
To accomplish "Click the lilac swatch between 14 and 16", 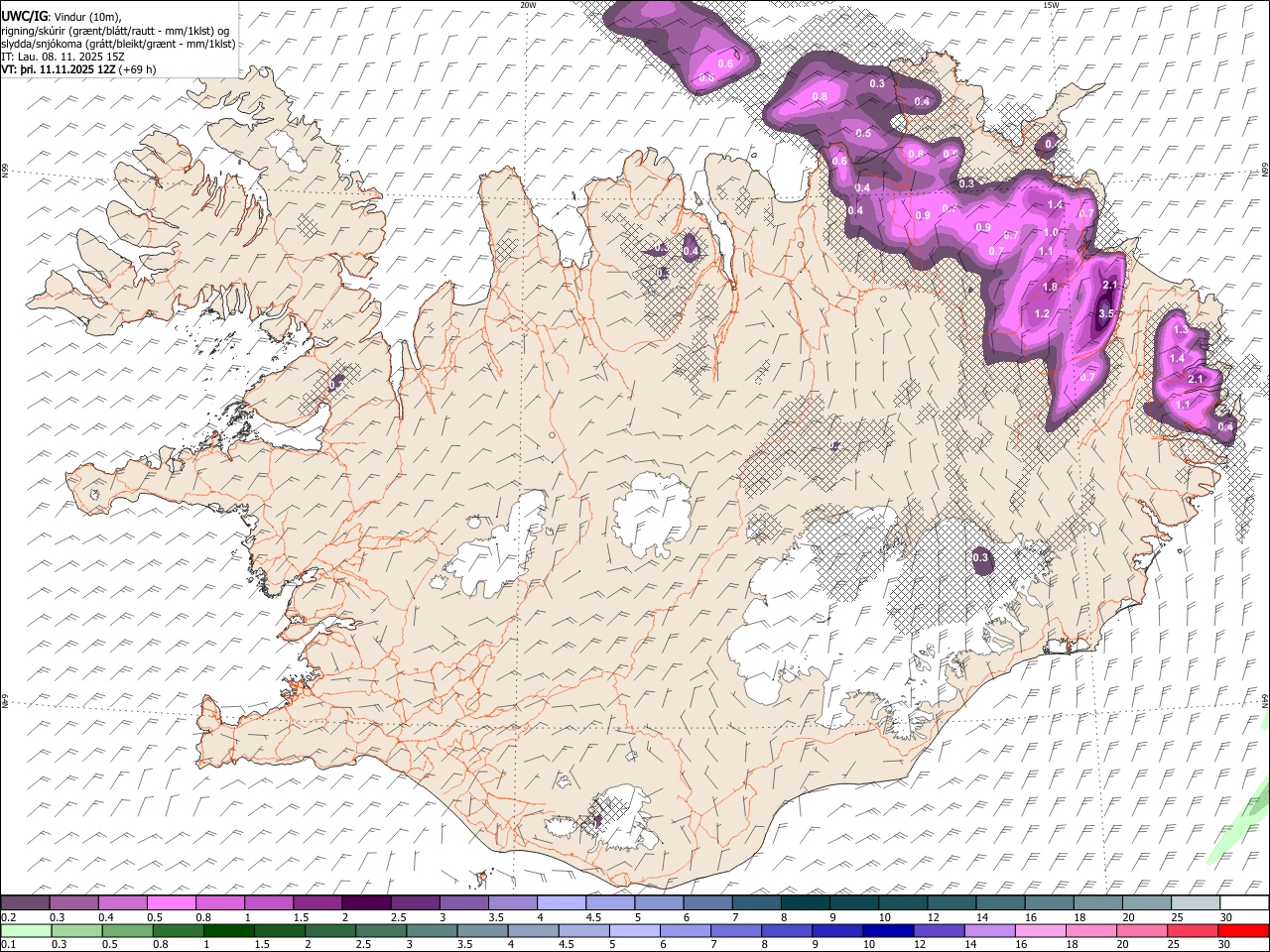I will (x=989, y=931).
